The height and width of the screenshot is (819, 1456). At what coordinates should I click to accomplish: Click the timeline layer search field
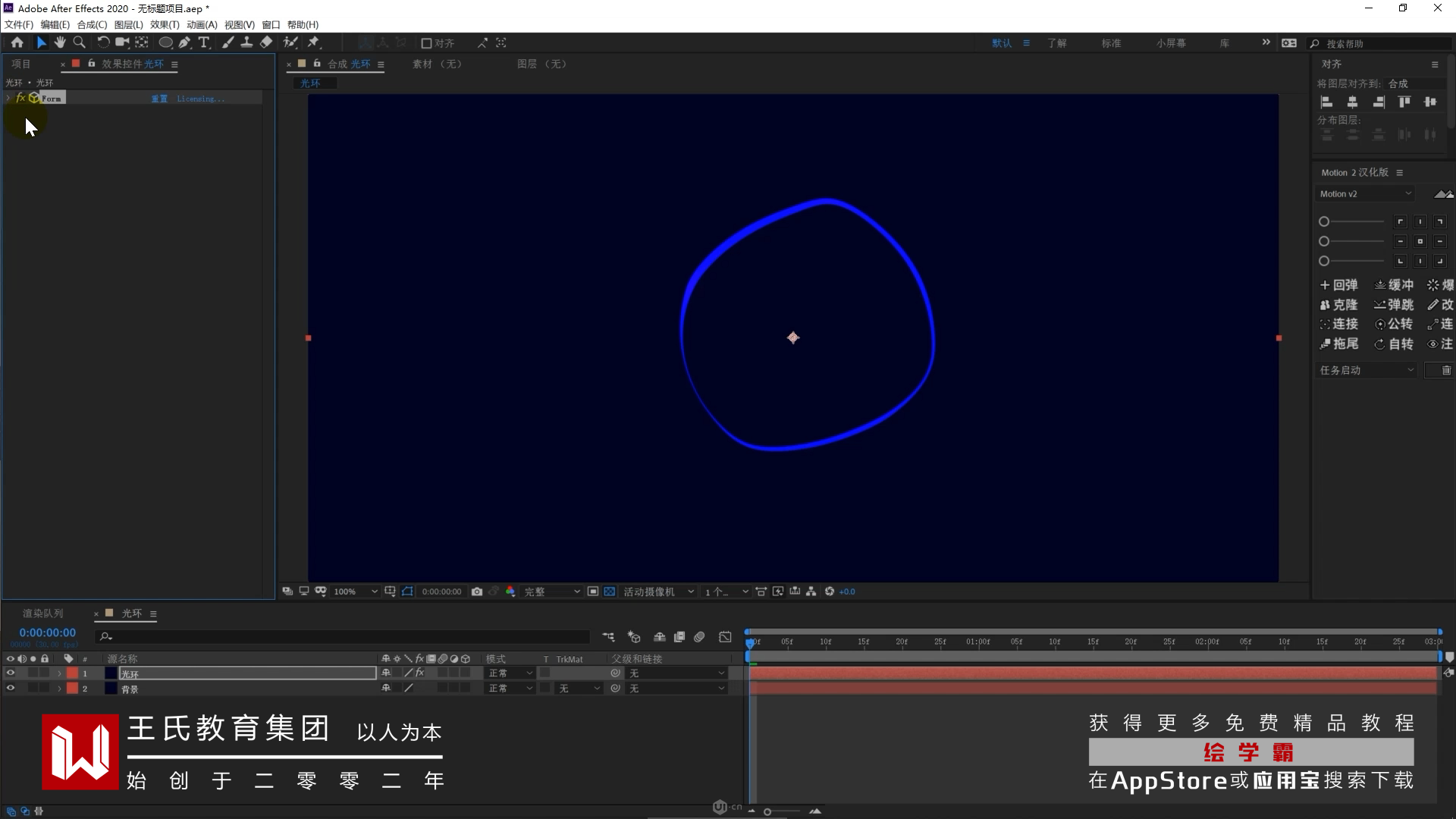[341, 637]
